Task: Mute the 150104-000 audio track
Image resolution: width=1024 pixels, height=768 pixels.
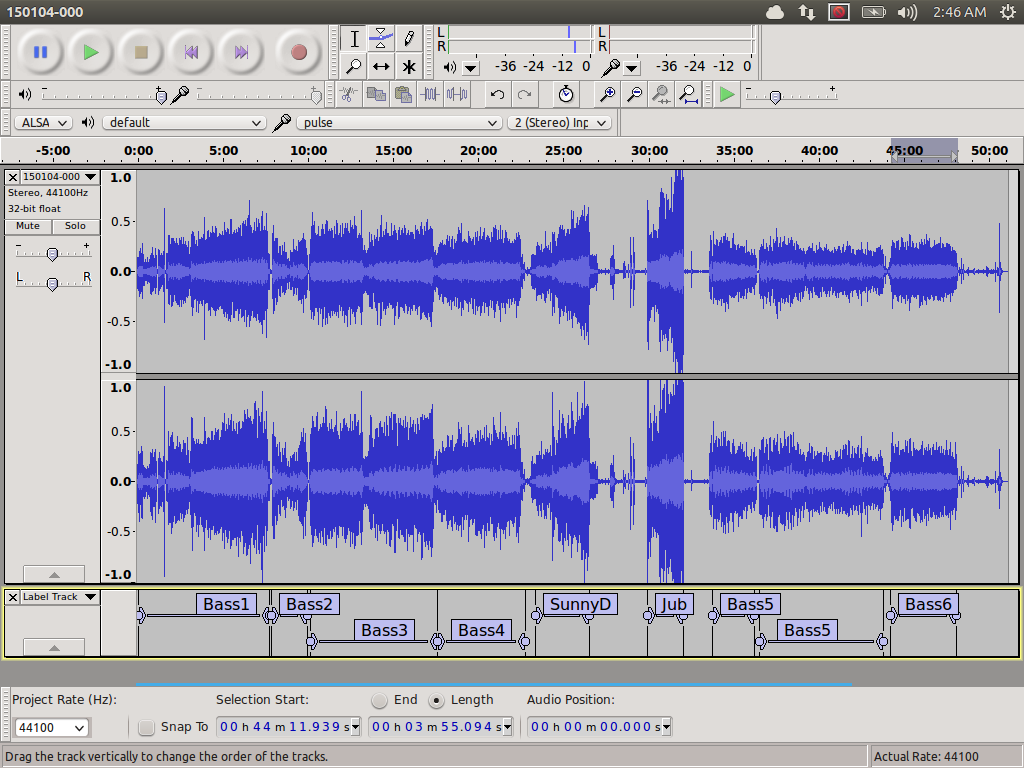Action: (28, 226)
